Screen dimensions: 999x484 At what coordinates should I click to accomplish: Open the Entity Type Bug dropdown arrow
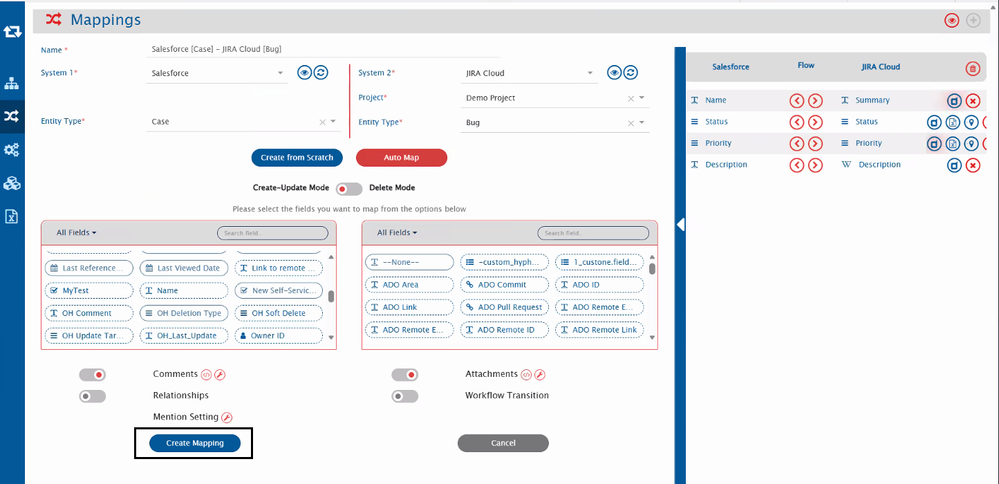[x=642, y=122]
